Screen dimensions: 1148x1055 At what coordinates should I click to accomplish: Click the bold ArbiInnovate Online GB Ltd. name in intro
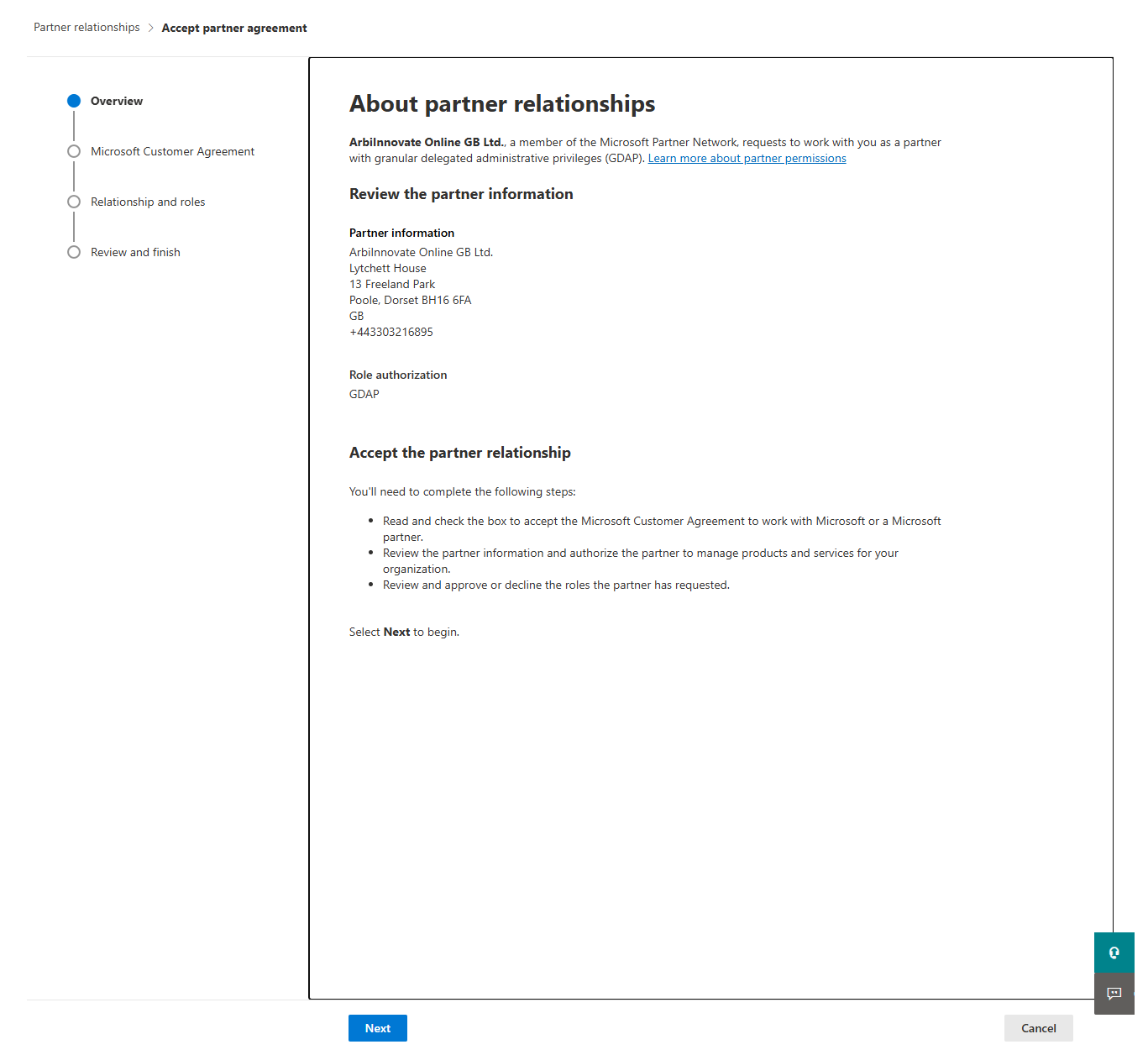(427, 142)
